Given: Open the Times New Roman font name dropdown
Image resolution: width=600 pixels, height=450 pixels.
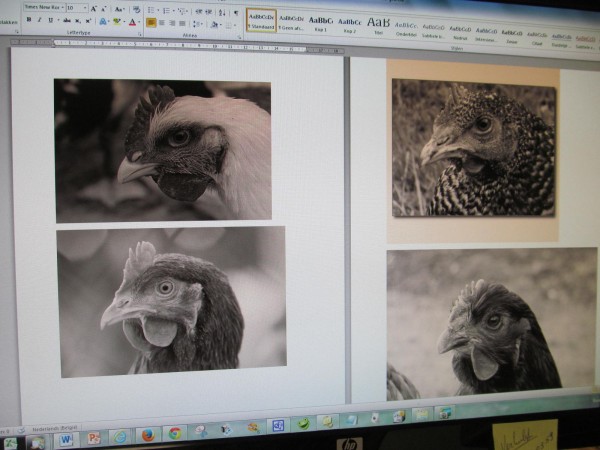Looking at the screenshot, I should pyautogui.click(x=63, y=7).
